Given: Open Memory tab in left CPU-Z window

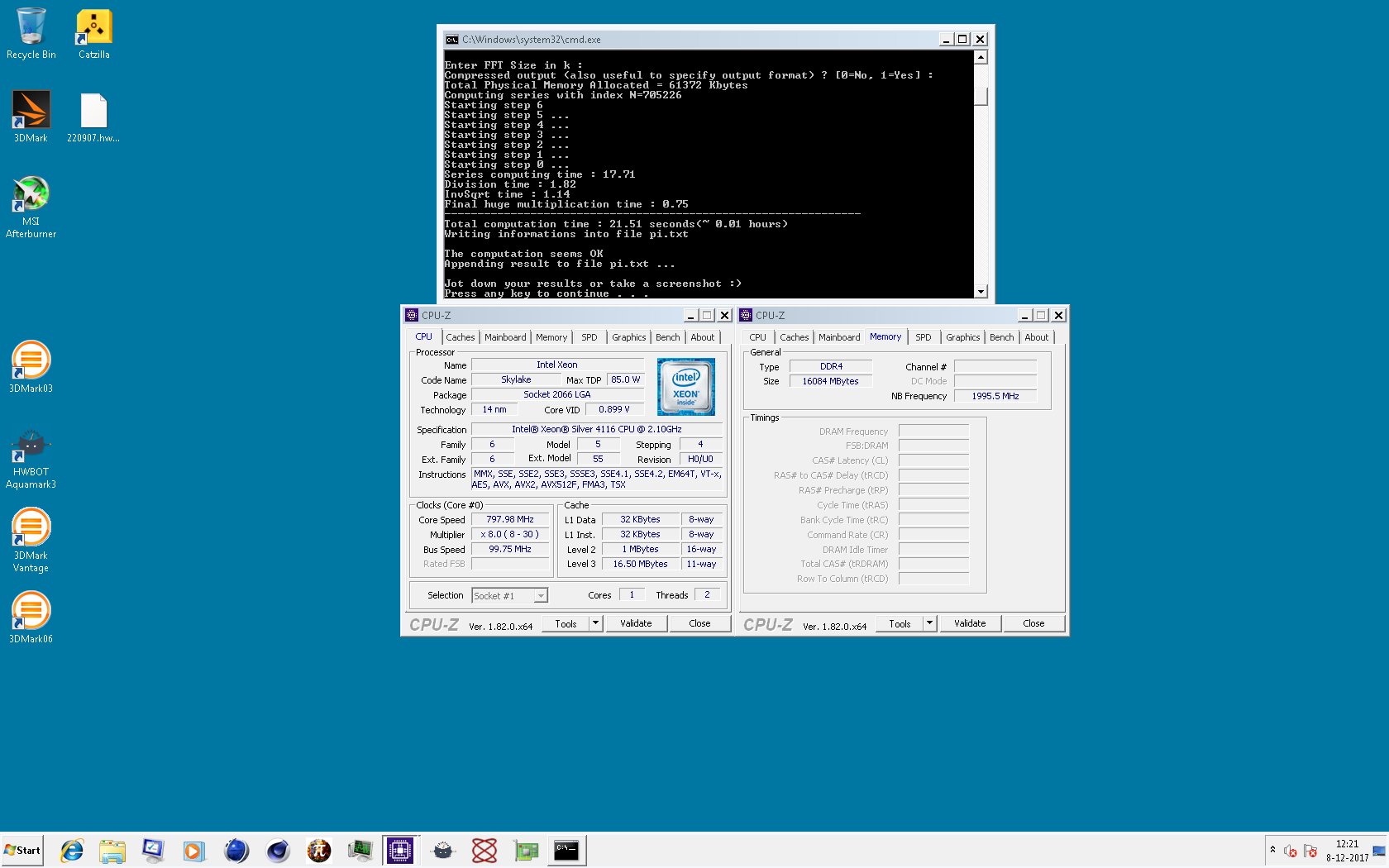Looking at the screenshot, I should point(551,337).
